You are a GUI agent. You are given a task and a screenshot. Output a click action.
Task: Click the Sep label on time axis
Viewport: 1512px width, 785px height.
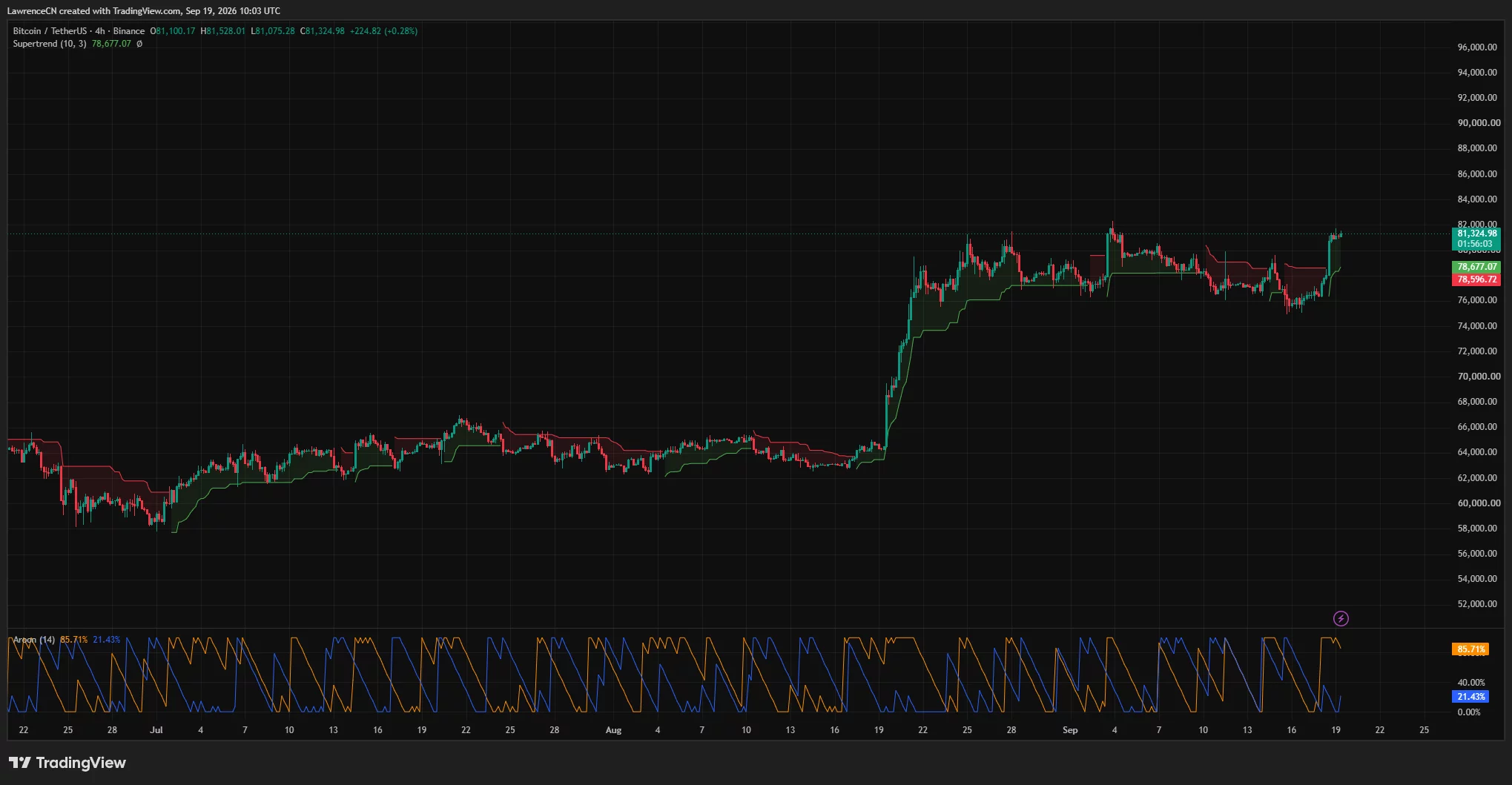1070,730
